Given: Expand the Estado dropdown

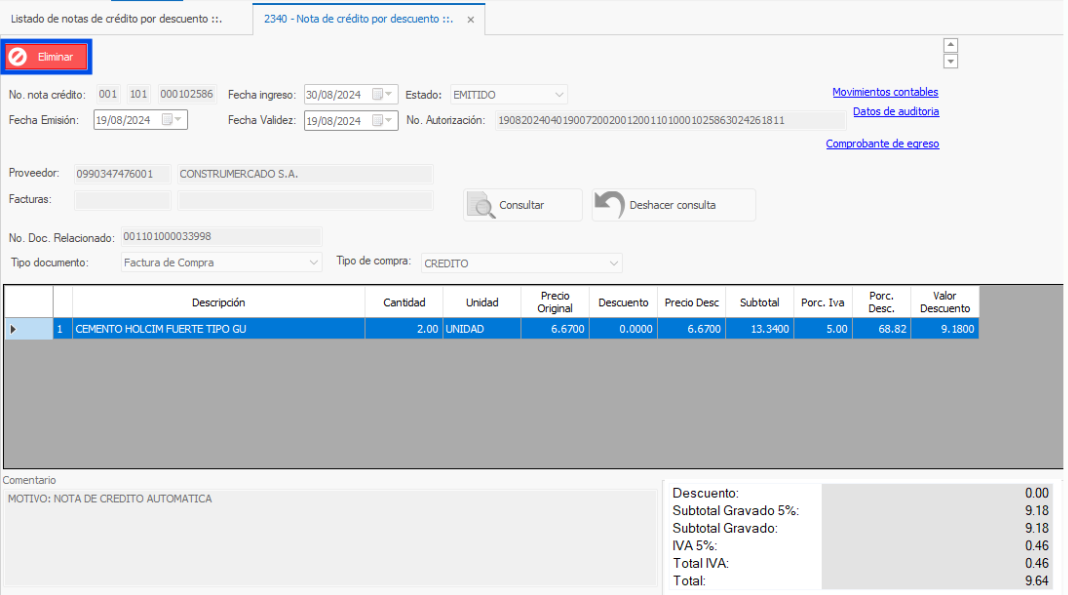Looking at the screenshot, I should [x=559, y=95].
